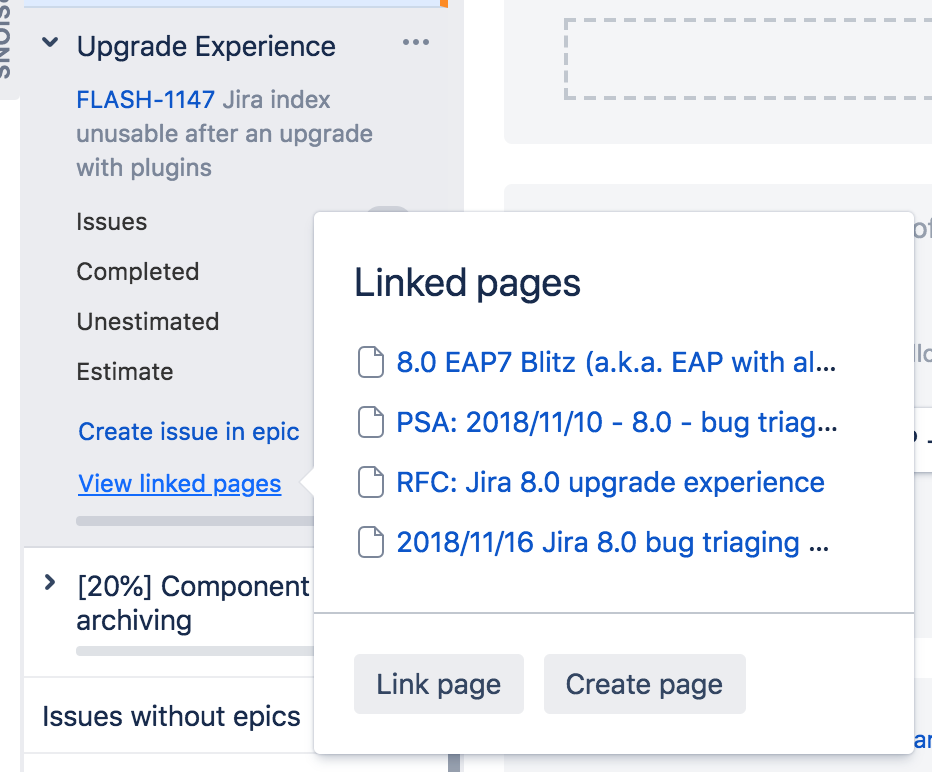Image resolution: width=932 pixels, height=772 pixels.
Task: Open PSA 2018/11/10 bug triage page
Action: point(617,423)
